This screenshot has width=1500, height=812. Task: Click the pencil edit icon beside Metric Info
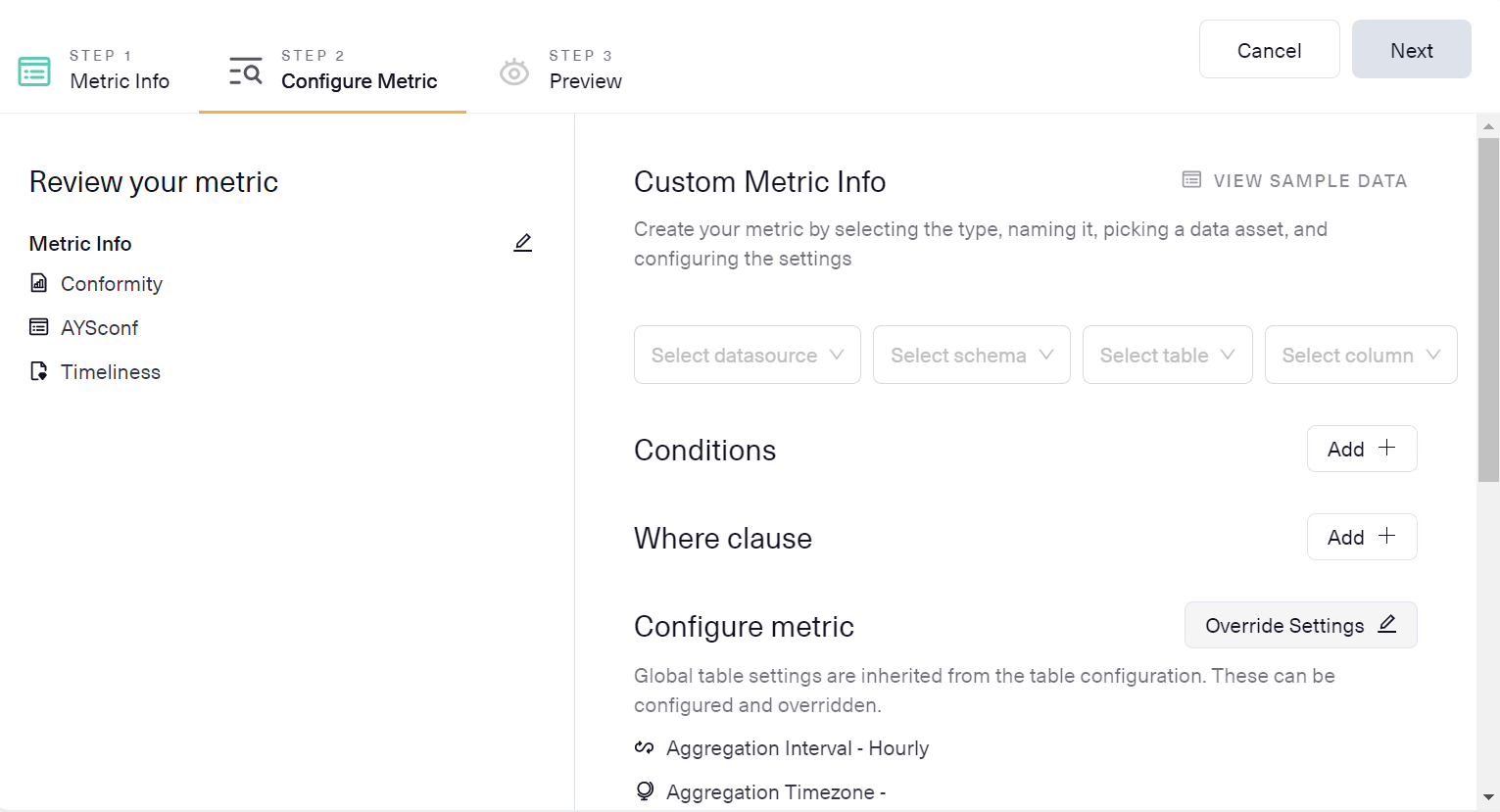[x=523, y=243]
